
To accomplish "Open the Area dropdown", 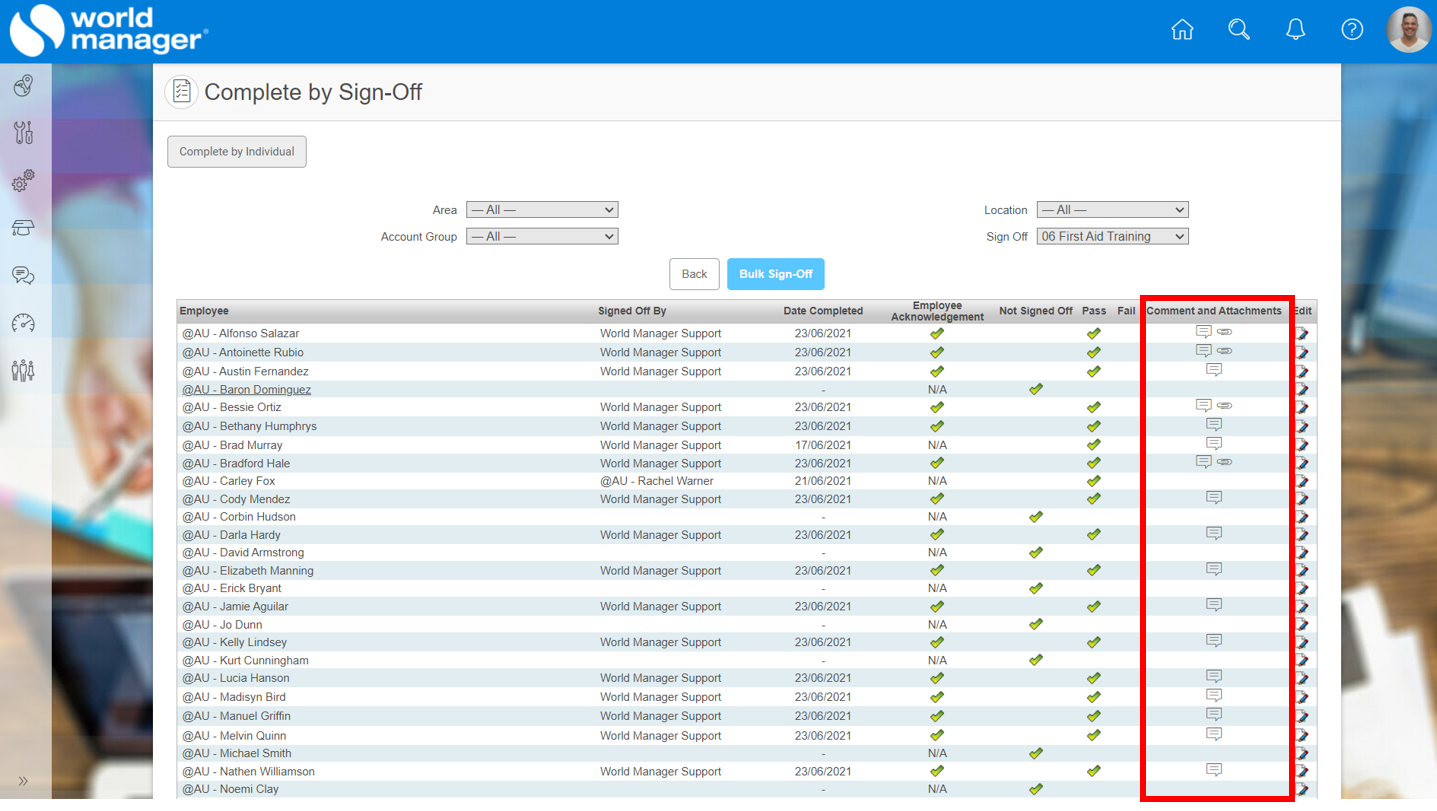I will [x=542, y=210].
